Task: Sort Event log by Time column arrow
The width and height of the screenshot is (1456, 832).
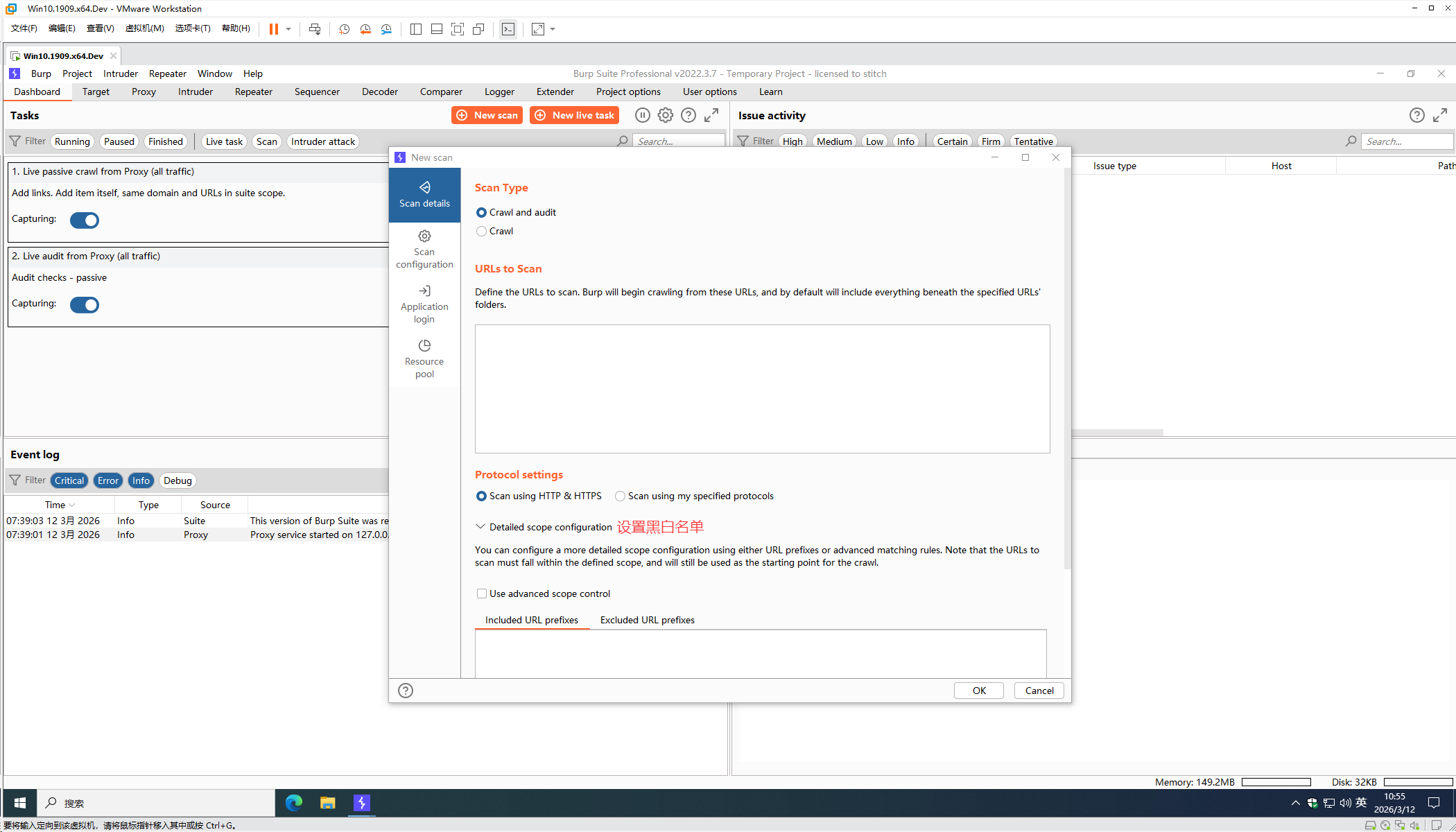Action: (x=72, y=505)
